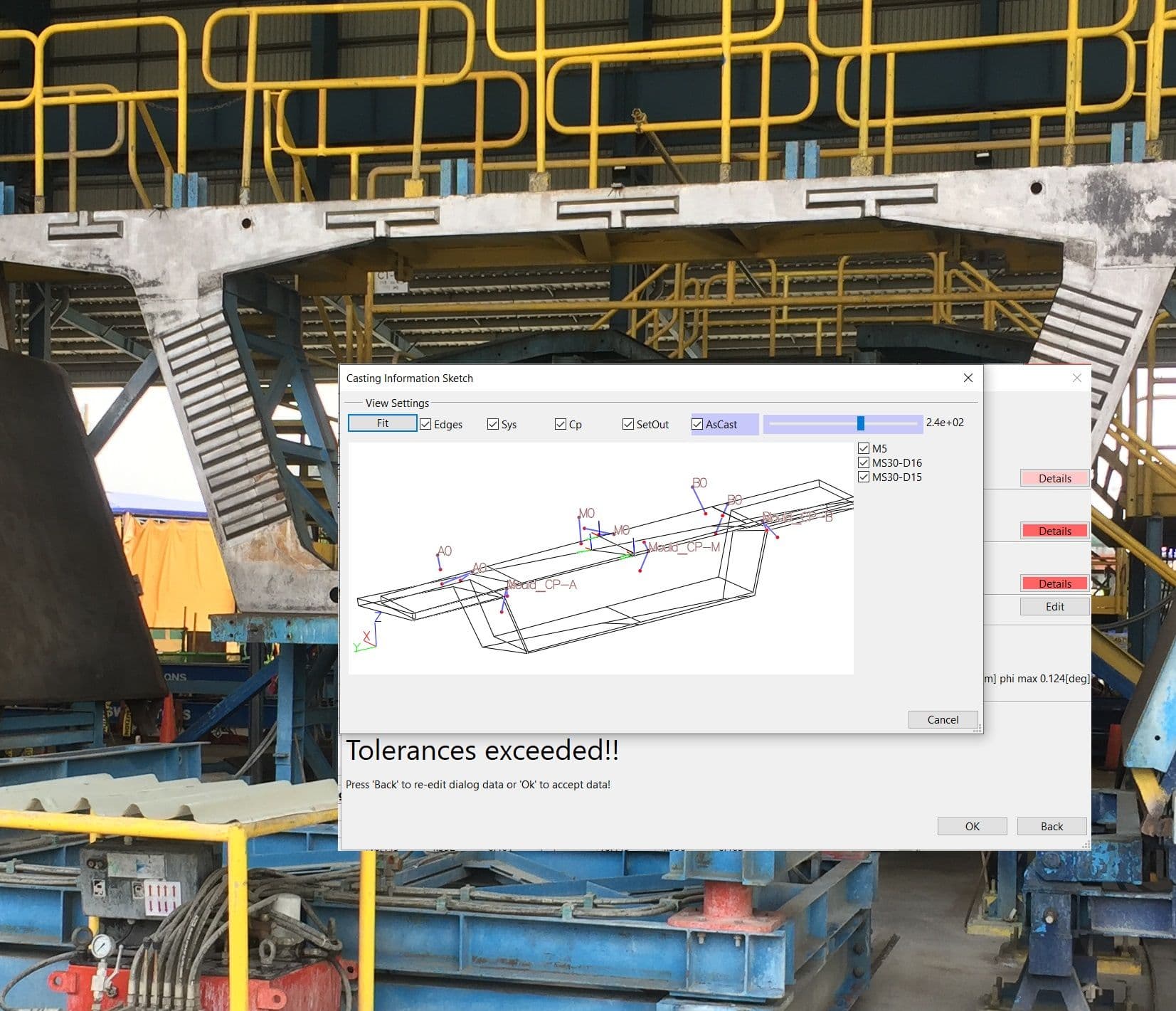The width and height of the screenshot is (1176, 1011).
Task: Click the bottom Details button above Edit
Action: [1054, 583]
